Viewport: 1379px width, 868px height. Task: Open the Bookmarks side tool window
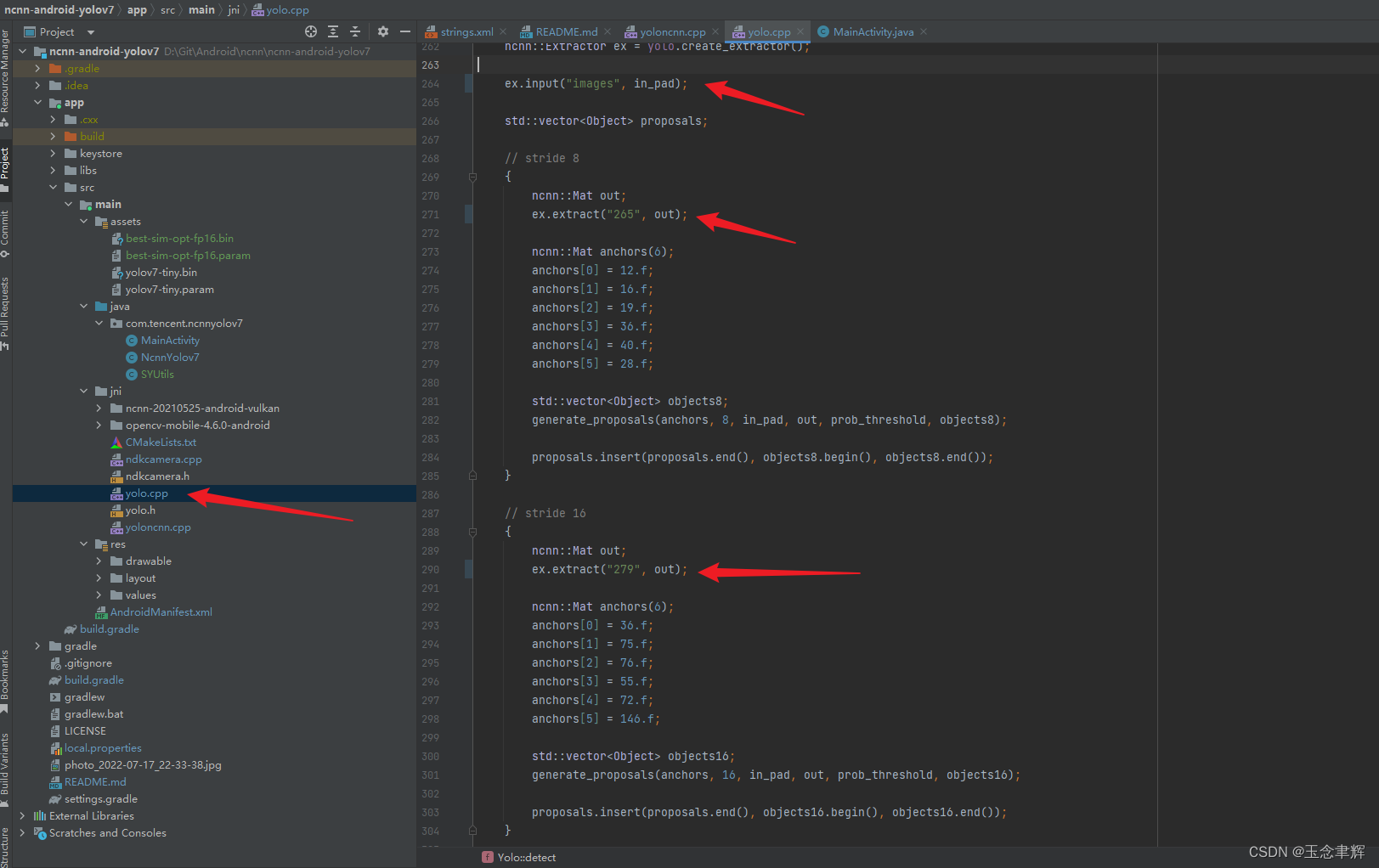coord(5,682)
